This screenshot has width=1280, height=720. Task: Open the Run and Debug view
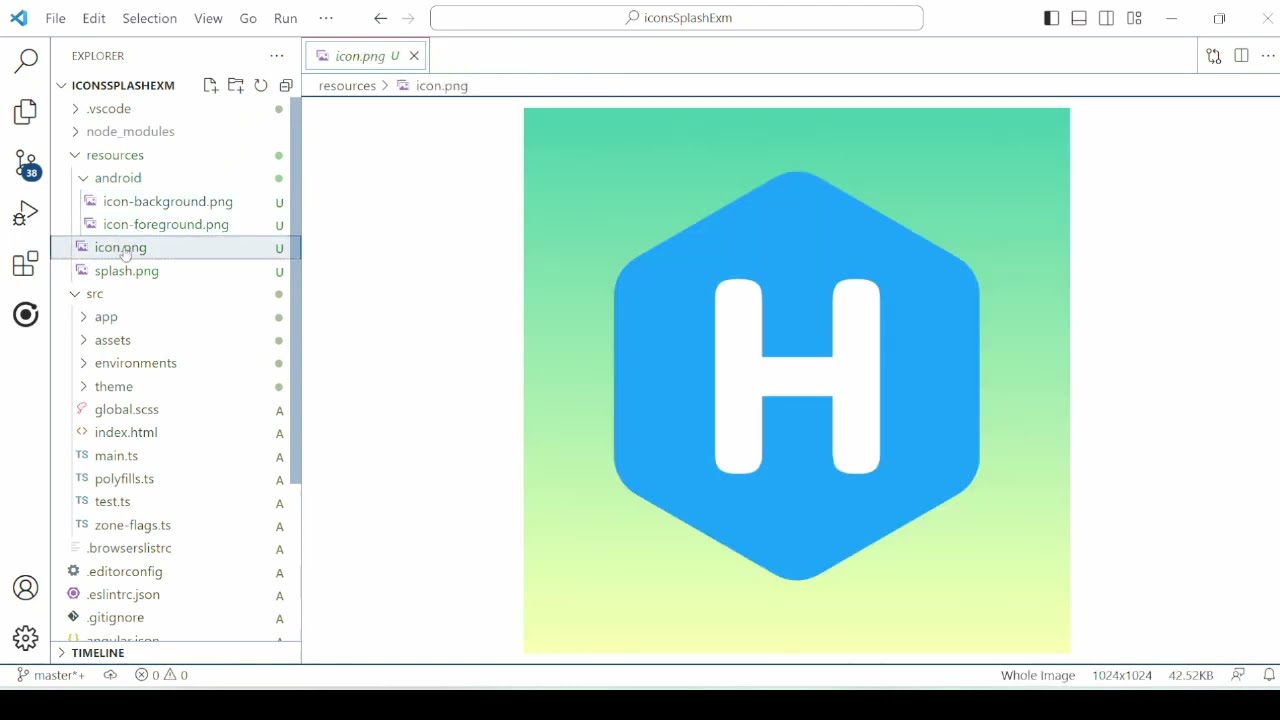26,213
